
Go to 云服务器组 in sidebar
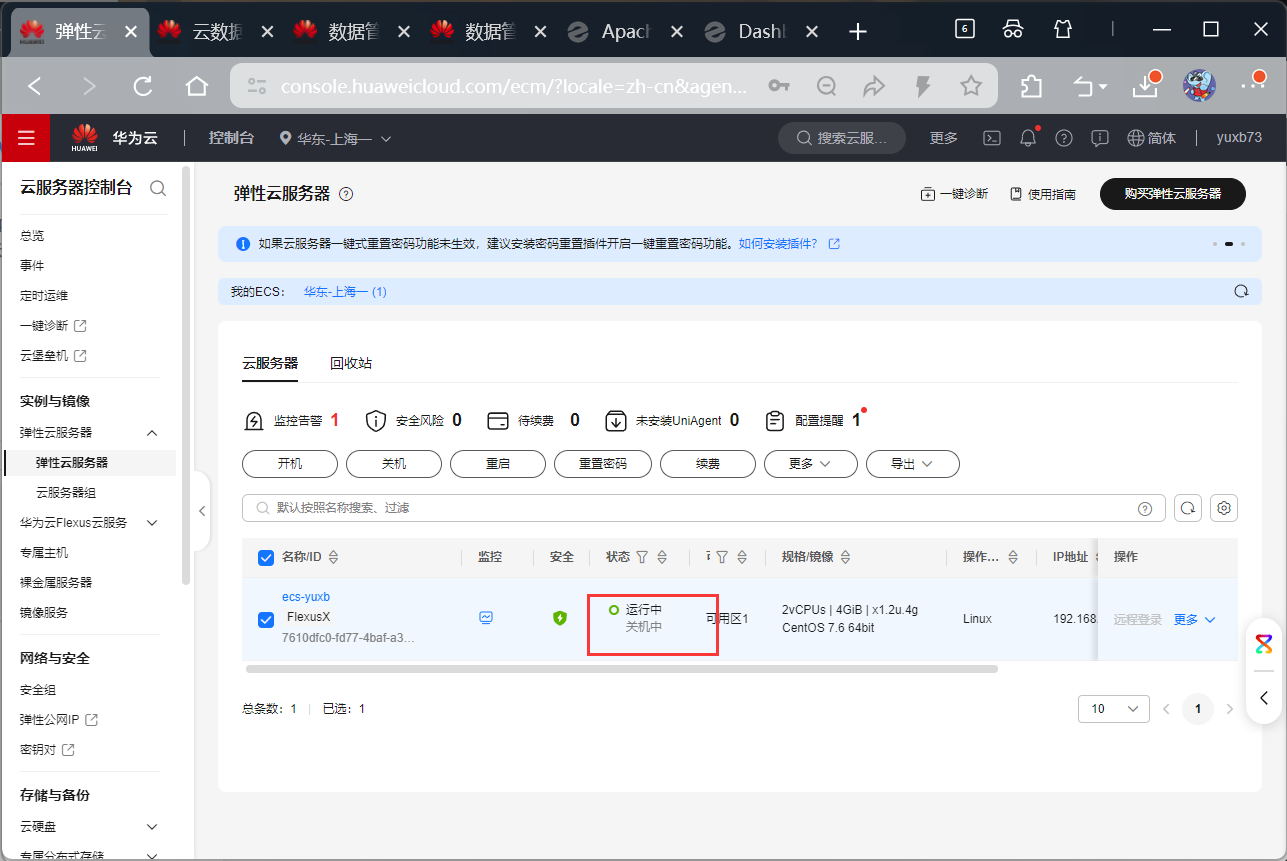point(66,493)
